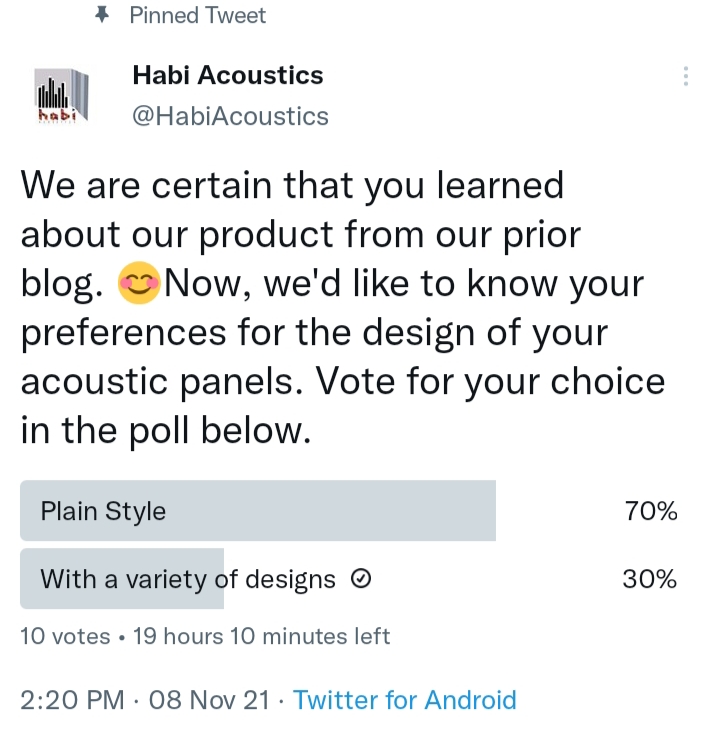
Task: Click the word 'blog.' in the tweet
Action: (x=62, y=285)
